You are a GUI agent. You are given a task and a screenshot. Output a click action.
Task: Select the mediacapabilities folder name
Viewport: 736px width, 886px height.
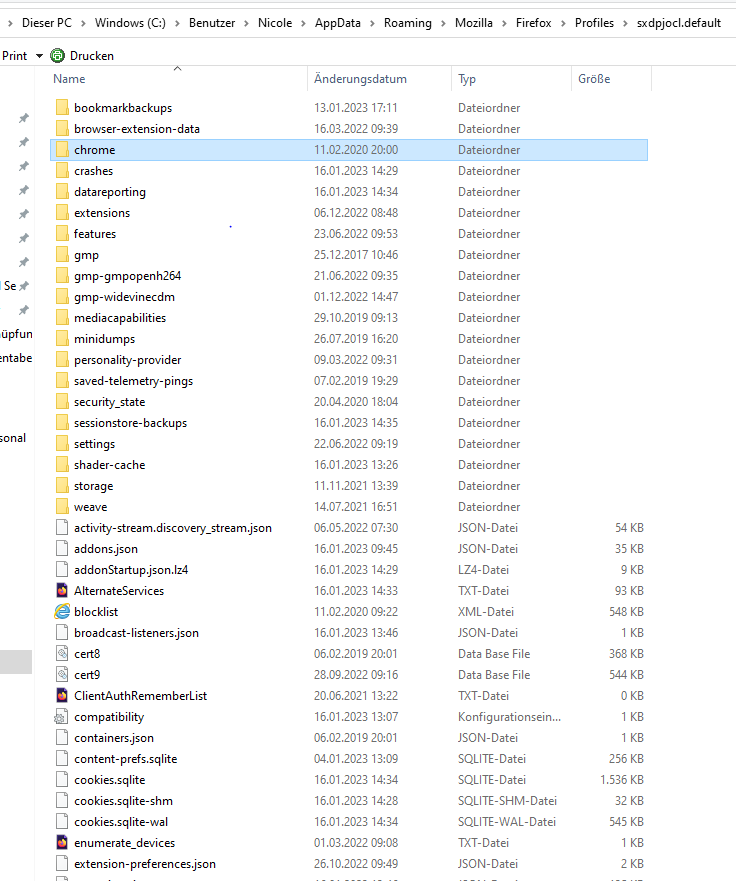tap(120, 318)
